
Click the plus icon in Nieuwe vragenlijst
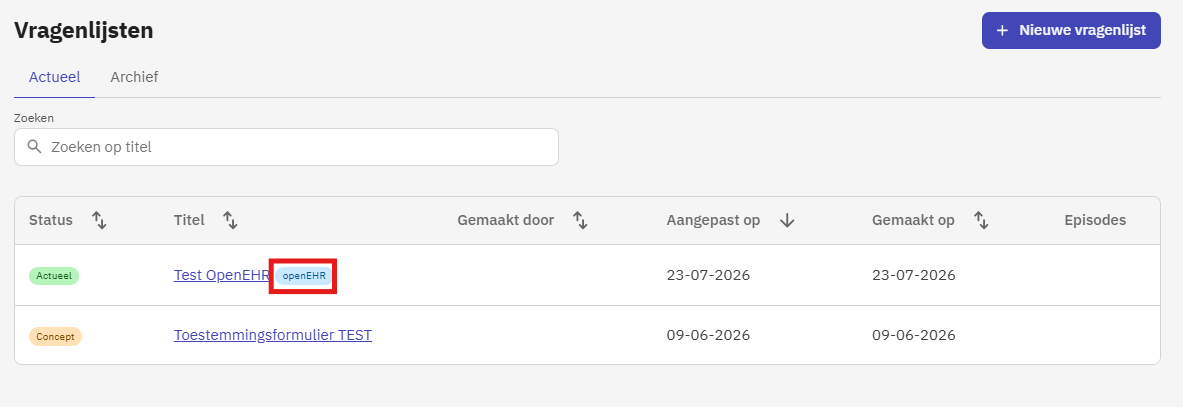tap(1002, 30)
